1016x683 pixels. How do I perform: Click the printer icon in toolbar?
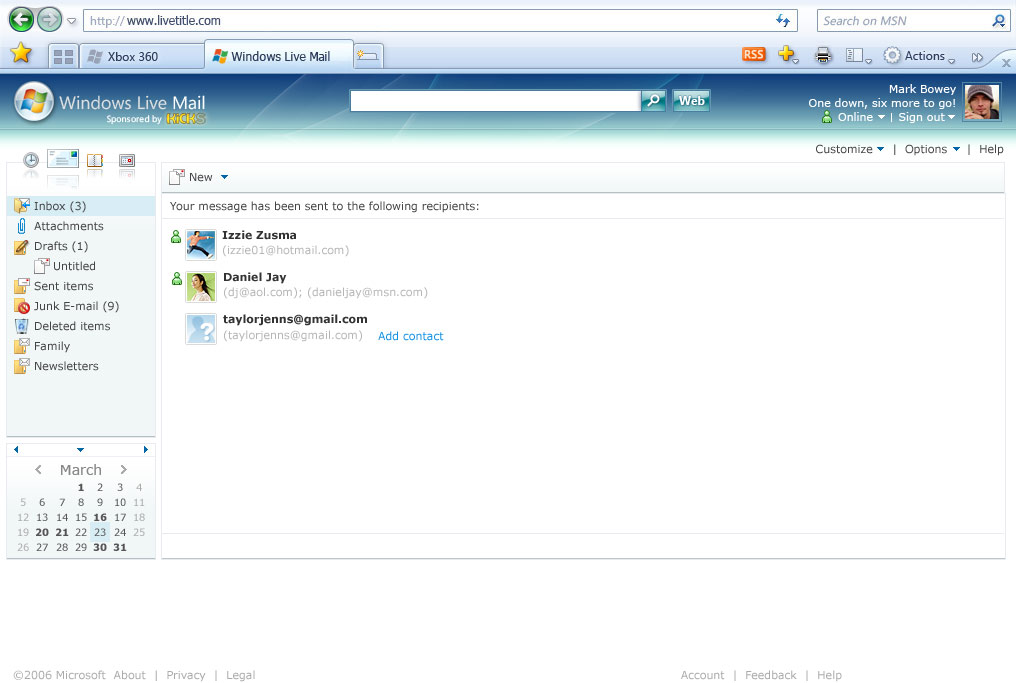[823, 56]
